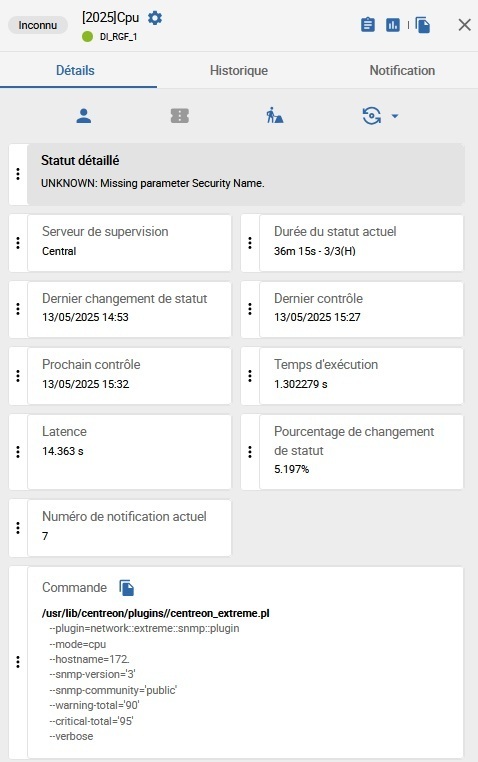Select the Détails tab
Viewport: 478px width, 762px height.
click(x=75, y=70)
